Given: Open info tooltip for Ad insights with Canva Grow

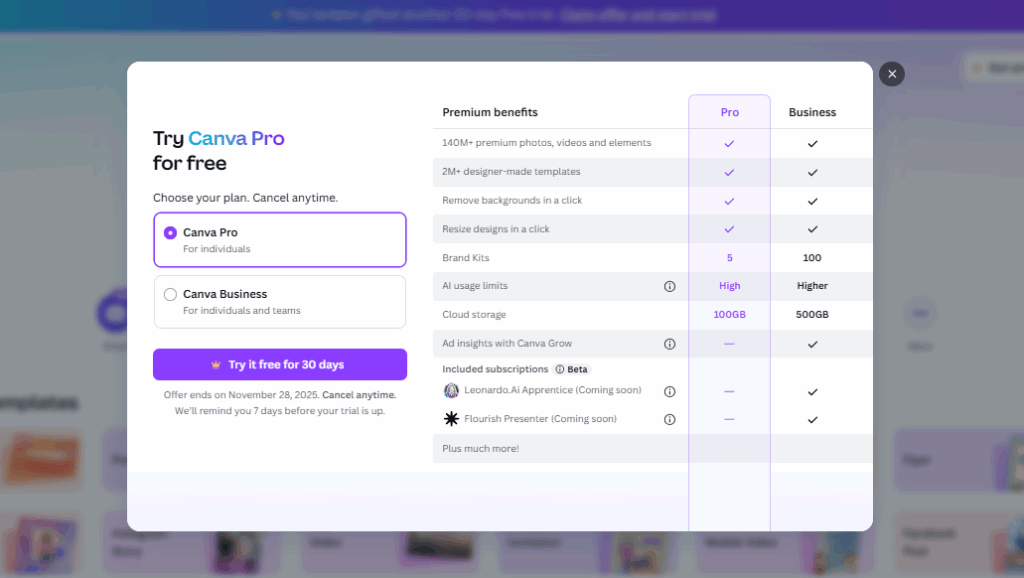Looking at the screenshot, I should tap(669, 342).
